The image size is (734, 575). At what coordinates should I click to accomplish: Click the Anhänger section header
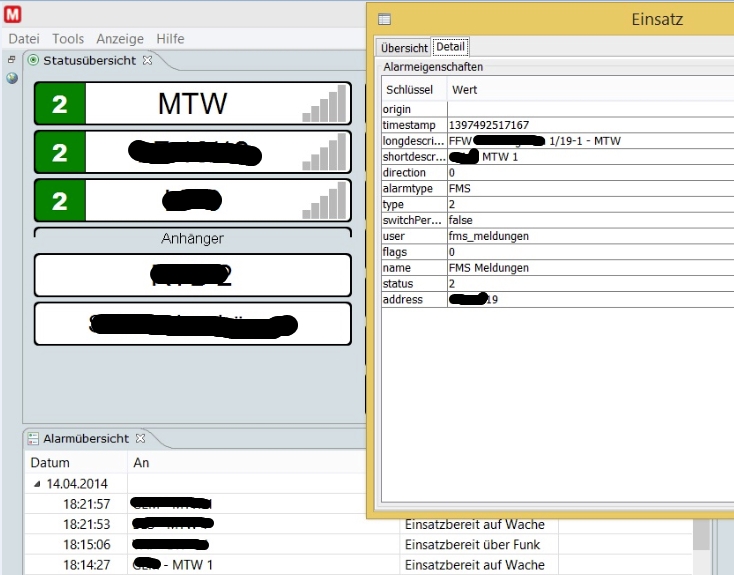coord(192,238)
